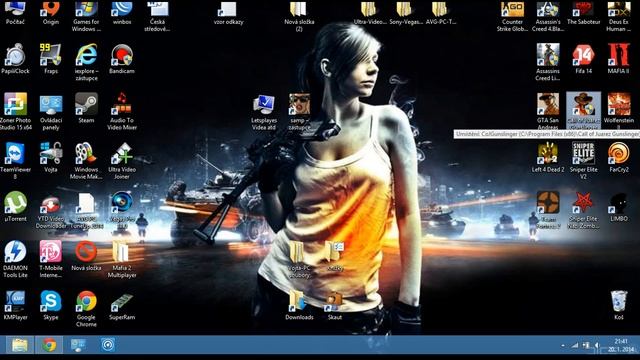Viewport: 640px width, 360px height.
Task: Open Vegas Pro shortcut icon
Action: coord(122,210)
